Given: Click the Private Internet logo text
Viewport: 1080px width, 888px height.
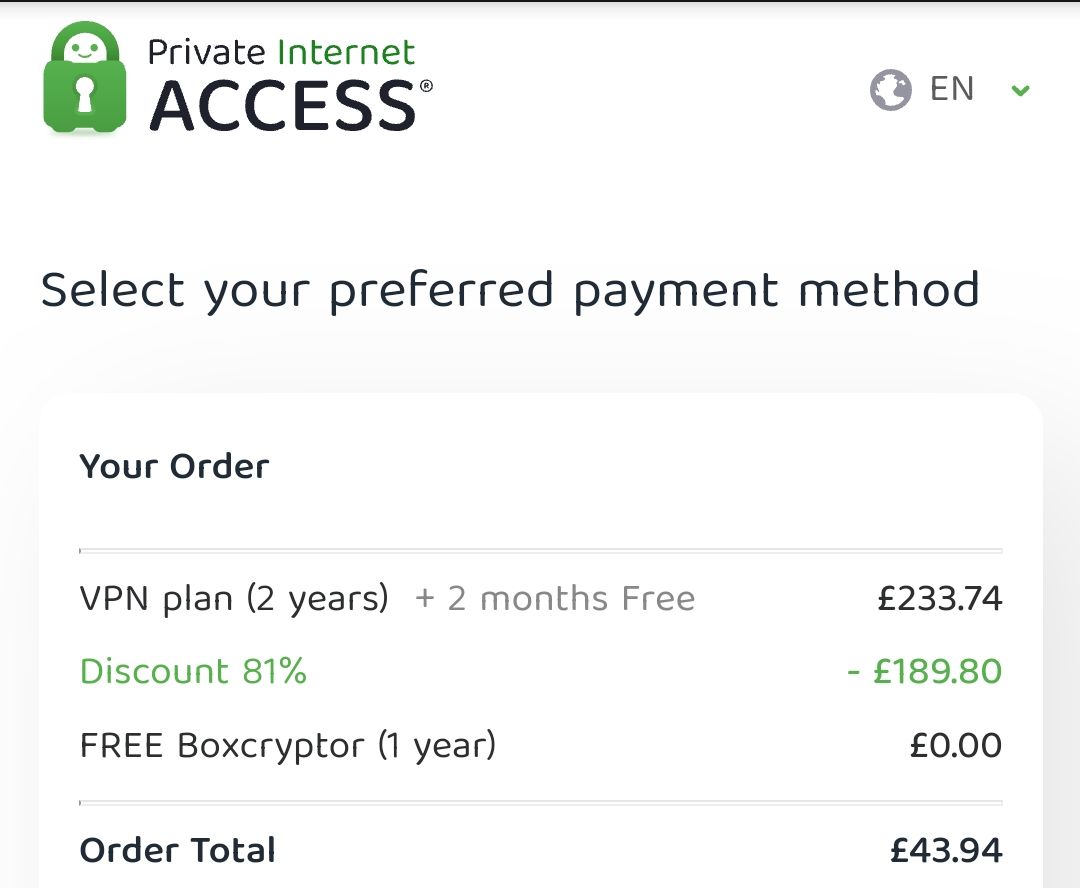Looking at the screenshot, I should coord(281,51).
